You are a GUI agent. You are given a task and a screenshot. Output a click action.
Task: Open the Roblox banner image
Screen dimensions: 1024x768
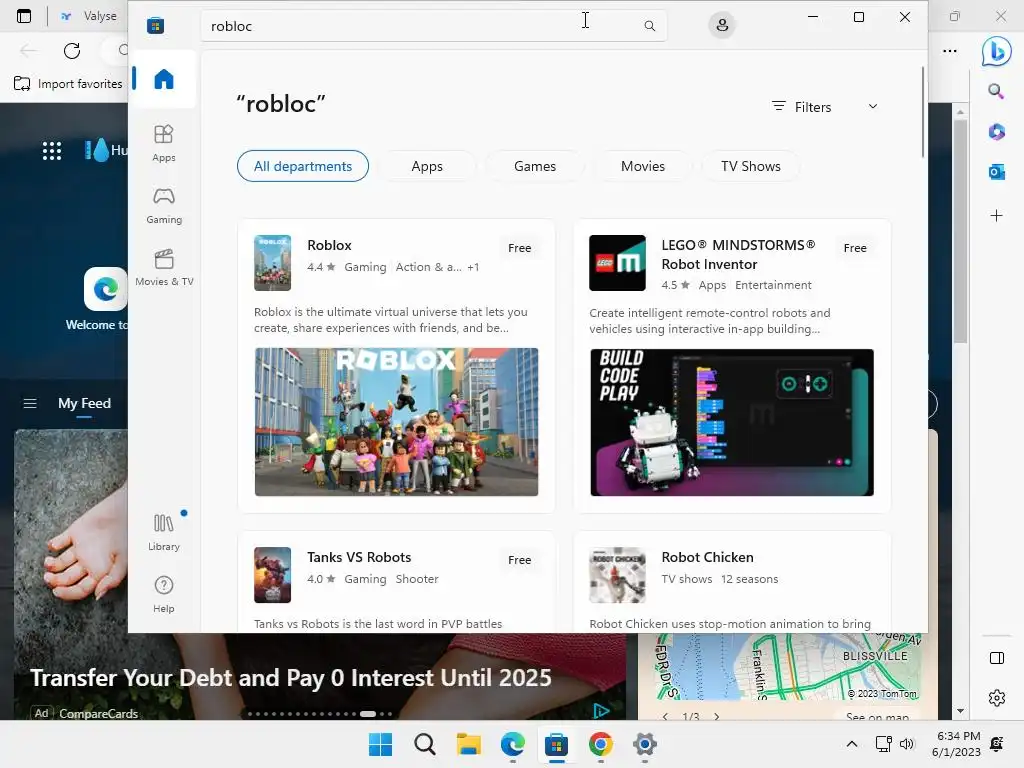[x=396, y=422]
